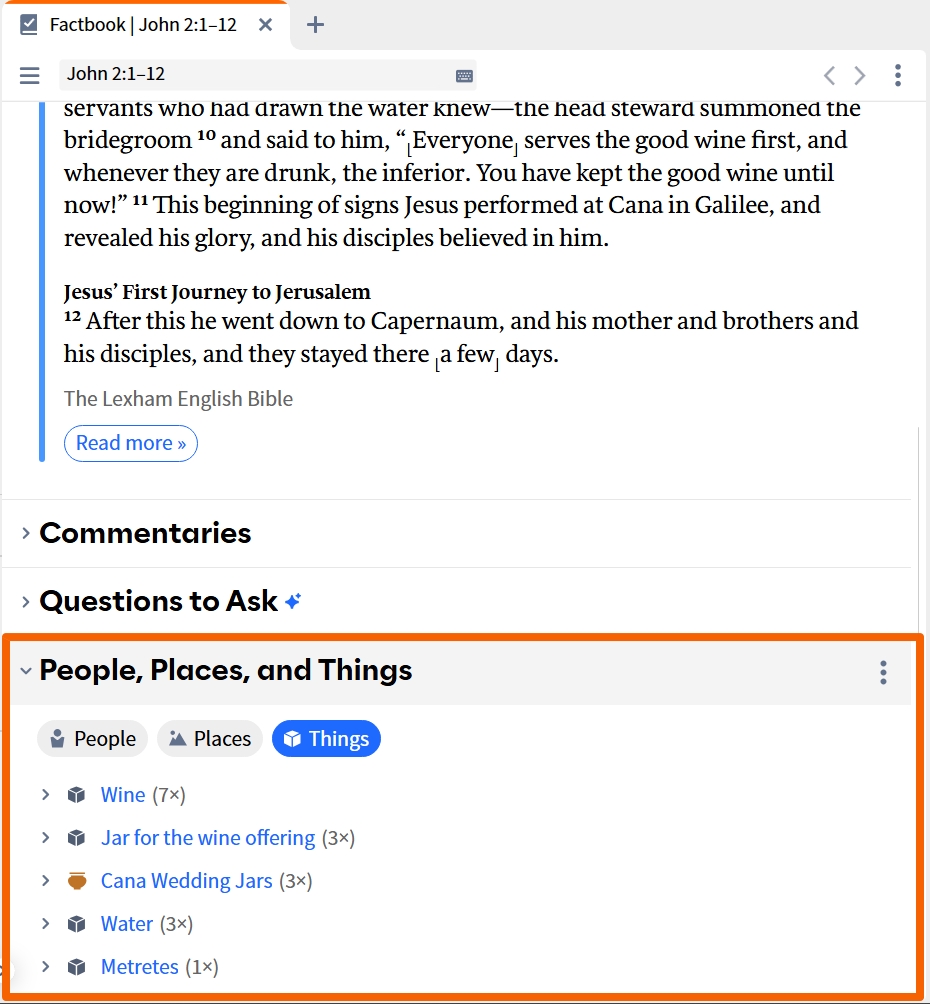930x1004 pixels.
Task: Toggle the Things filter chip
Action: pos(327,739)
